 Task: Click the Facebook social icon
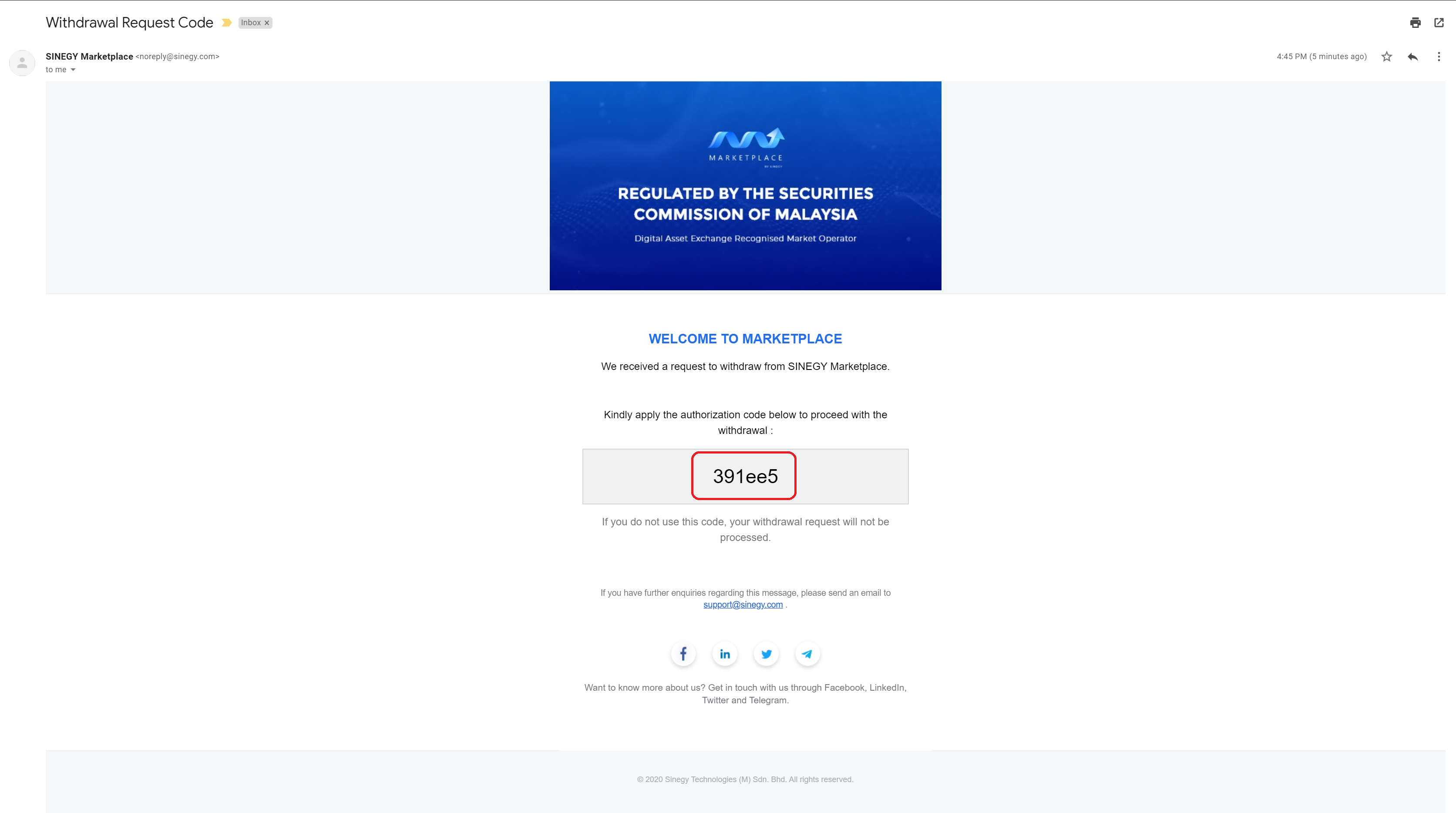[683, 654]
